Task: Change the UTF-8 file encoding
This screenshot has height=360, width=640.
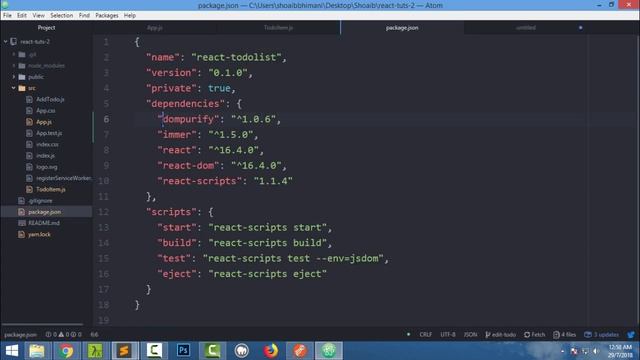Action: click(x=448, y=335)
